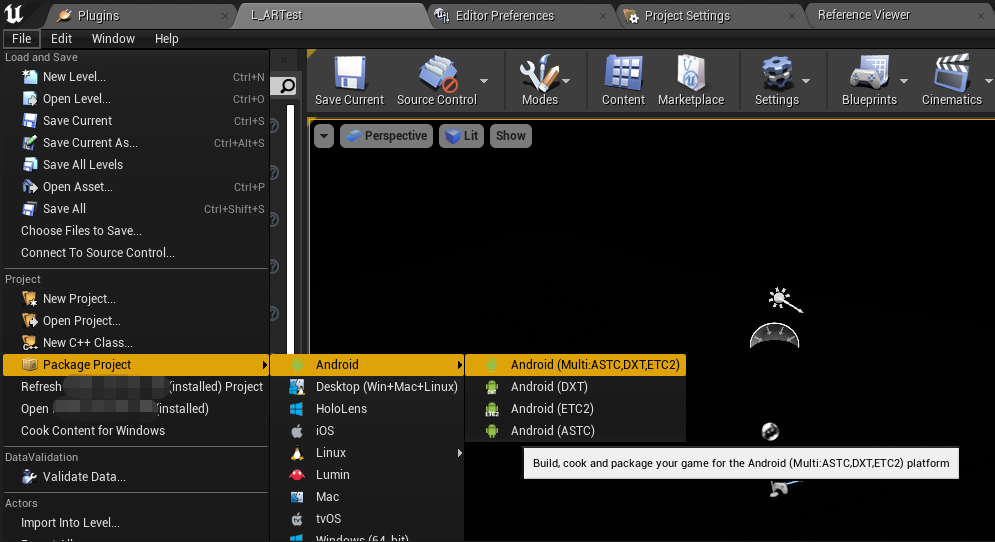Open the File menu

pos(22,39)
